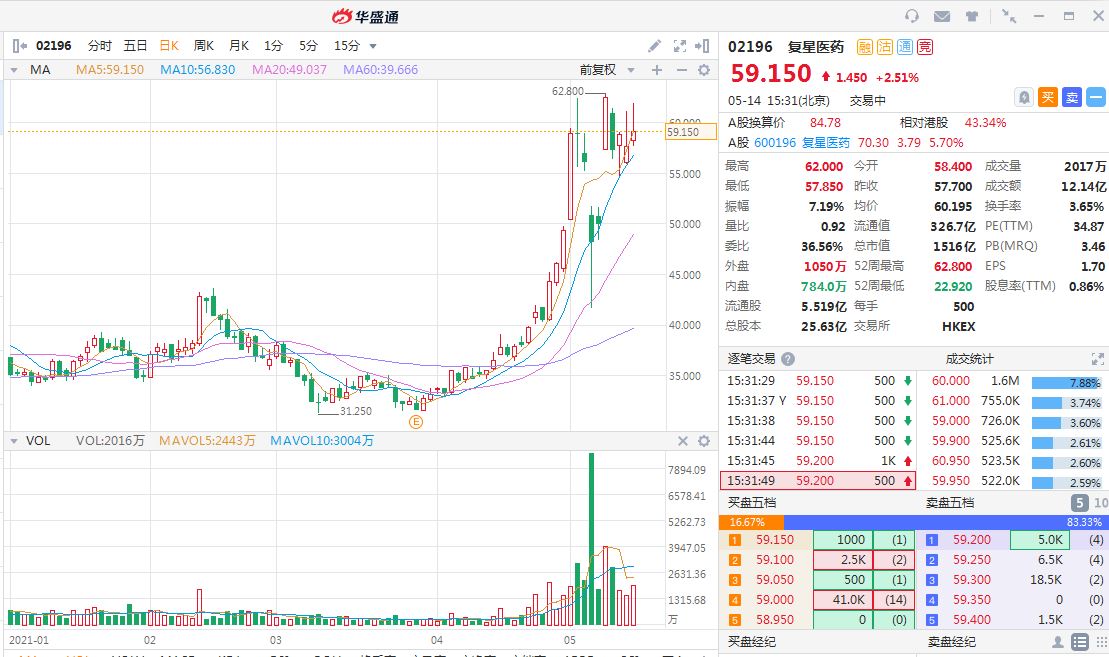Click the E earnings marker on chart
The width and height of the screenshot is (1109, 657).
pyautogui.click(x=416, y=422)
